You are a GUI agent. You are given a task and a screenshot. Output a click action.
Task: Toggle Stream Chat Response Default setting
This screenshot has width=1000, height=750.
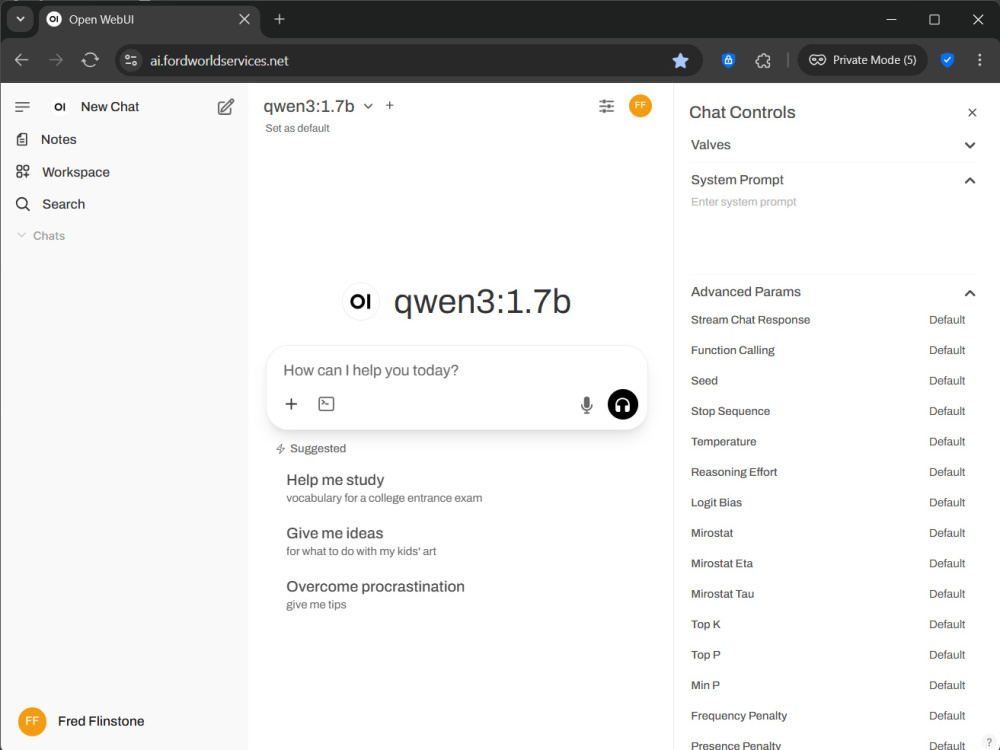(946, 320)
